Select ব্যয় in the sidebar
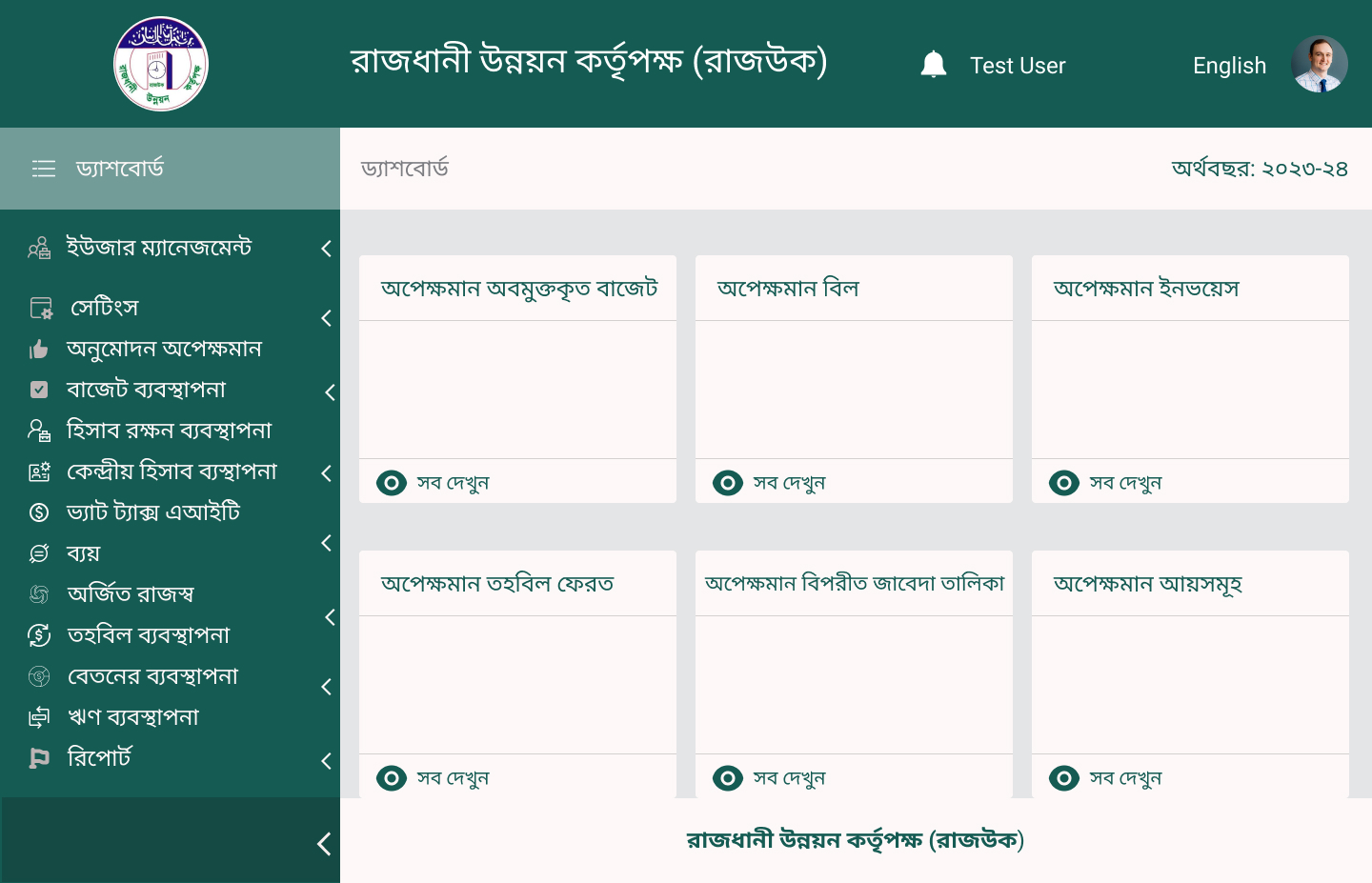 tap(83, 553)
